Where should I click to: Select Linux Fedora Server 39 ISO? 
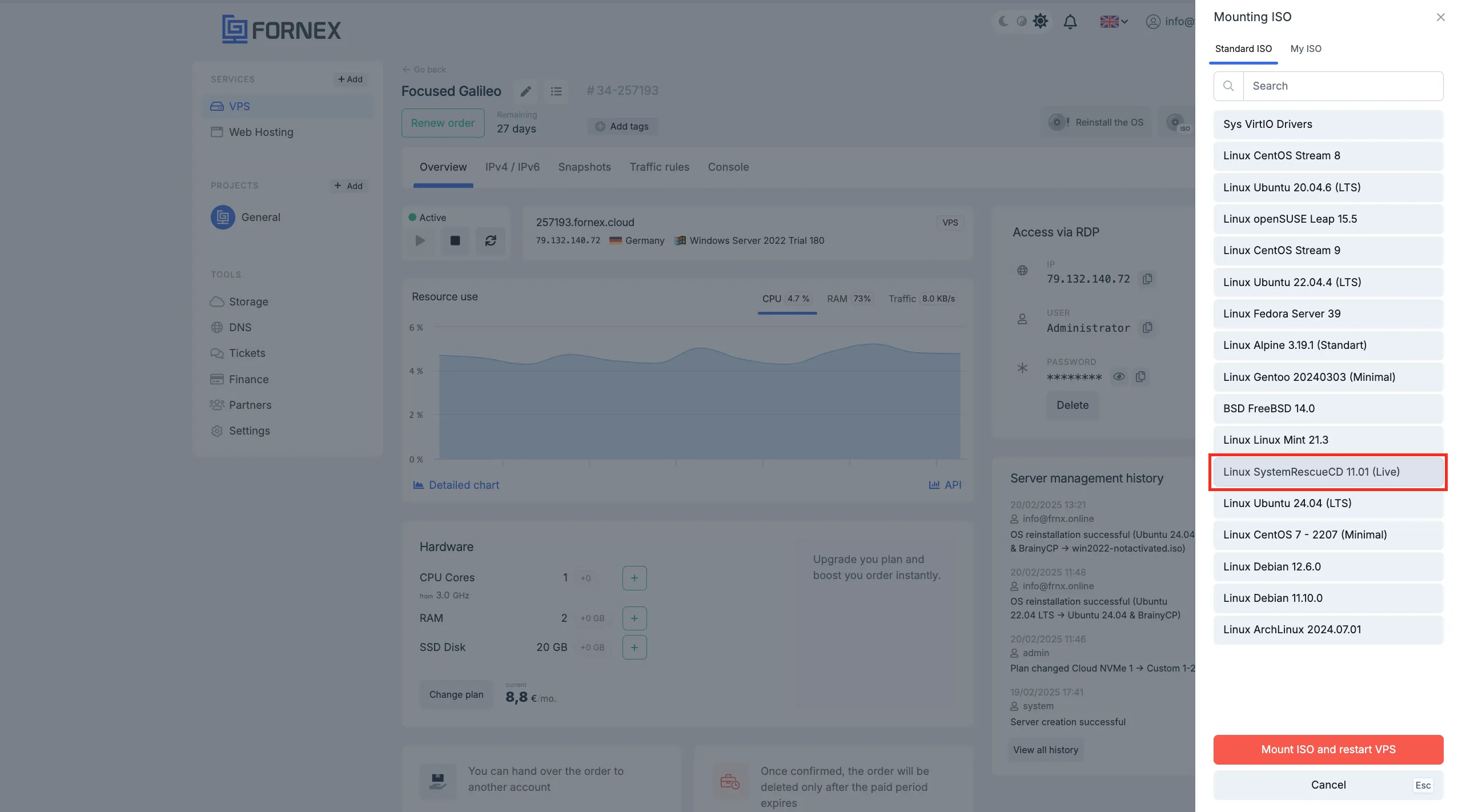(1328, 313)
